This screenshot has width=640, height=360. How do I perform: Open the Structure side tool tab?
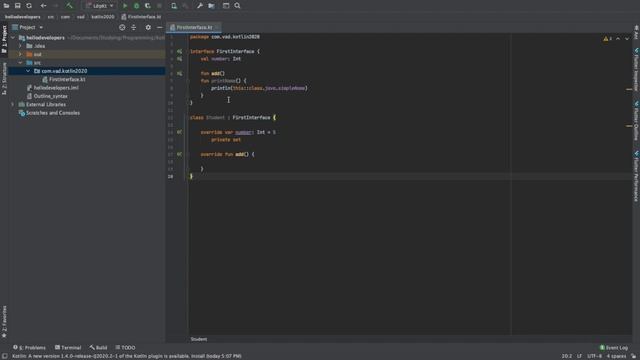(4, 78)
